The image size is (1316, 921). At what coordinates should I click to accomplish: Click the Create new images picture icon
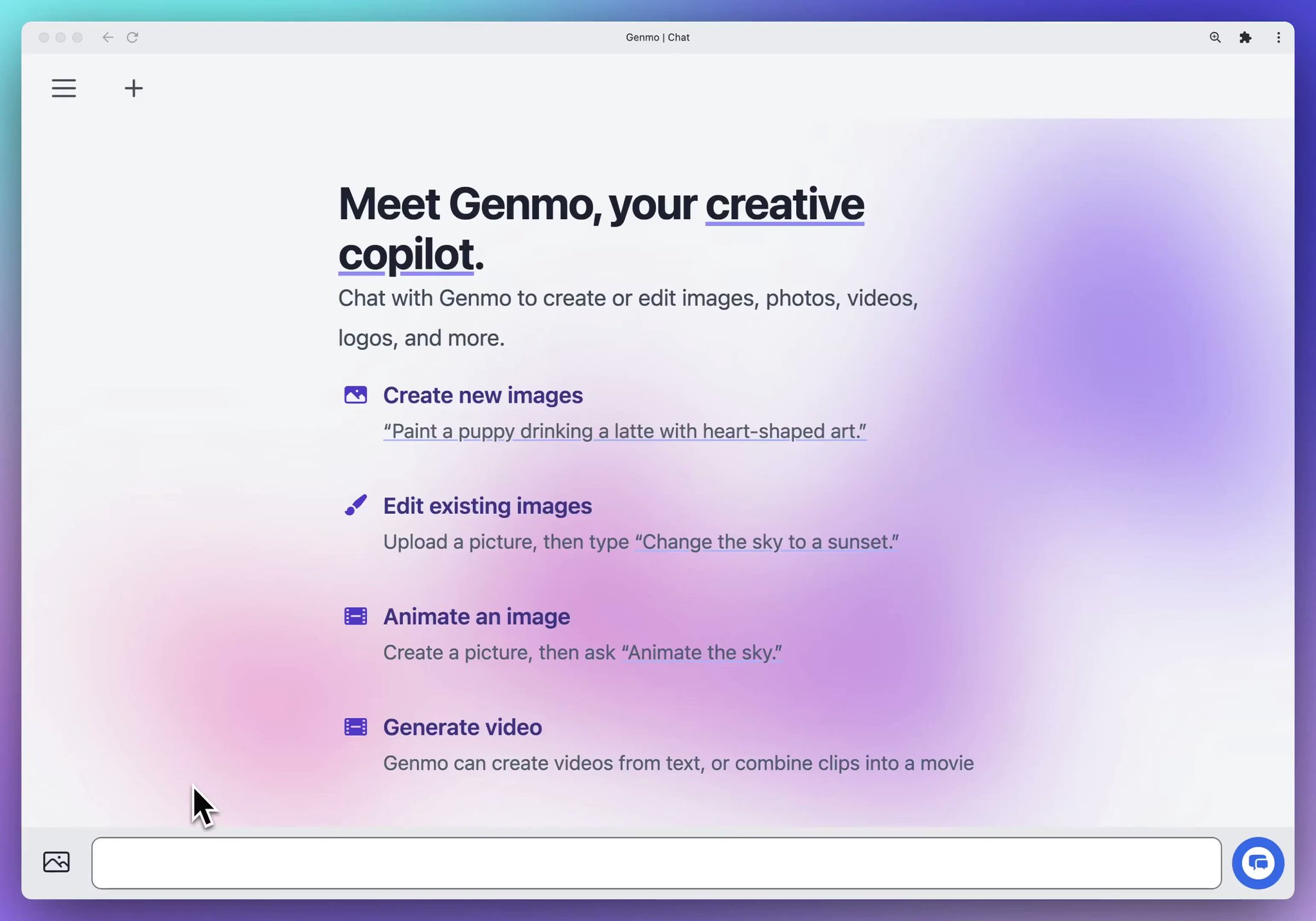355,394
